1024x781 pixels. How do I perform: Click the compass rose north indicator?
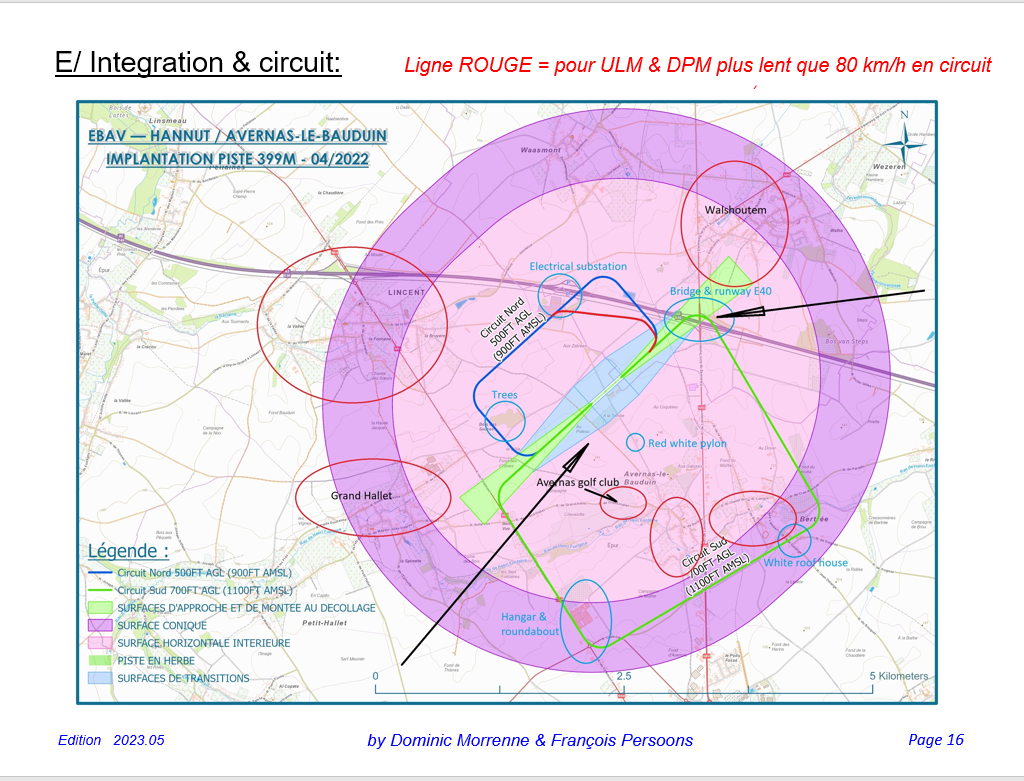coord(904,136)
